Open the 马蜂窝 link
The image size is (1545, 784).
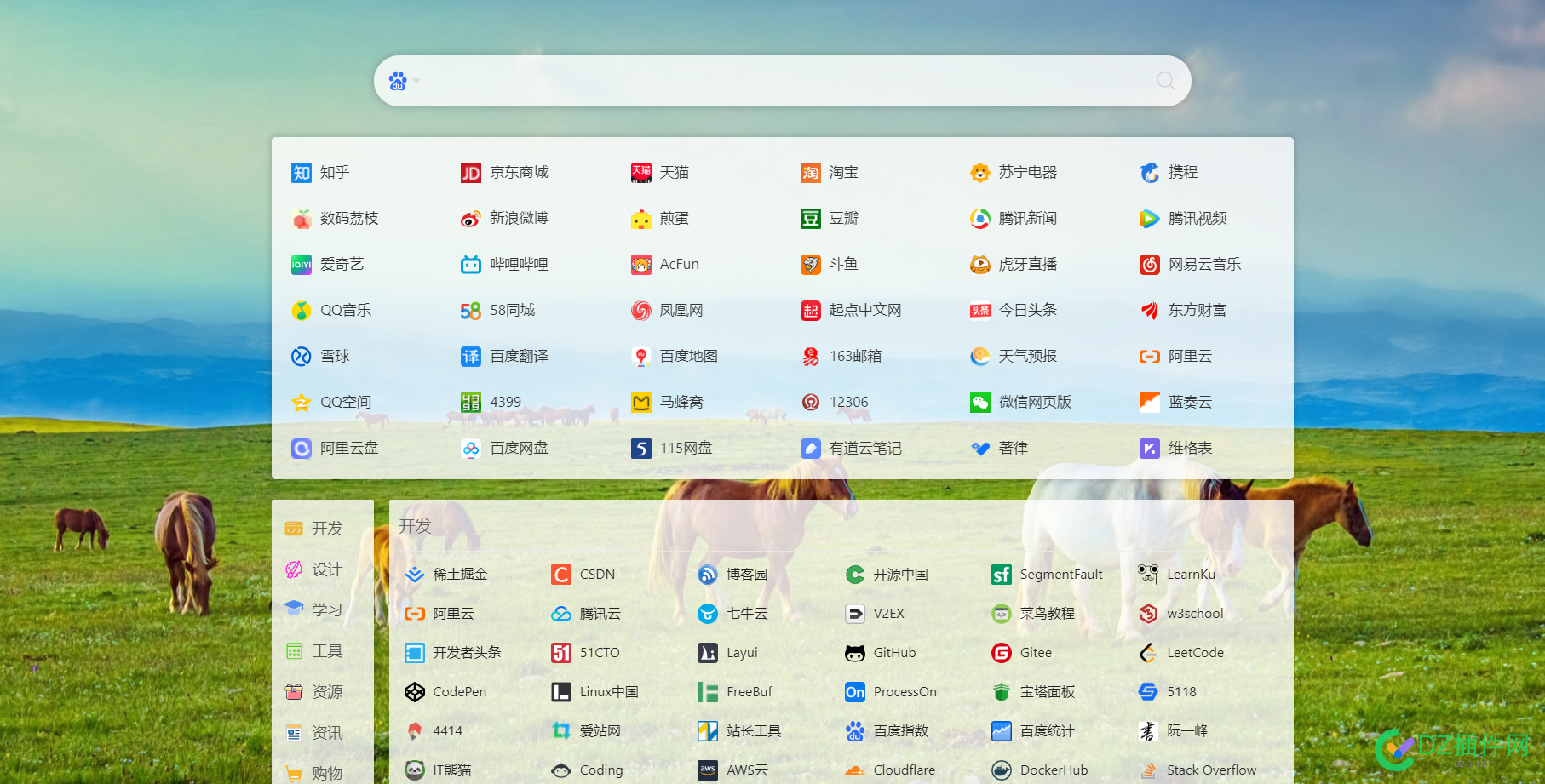667,403
